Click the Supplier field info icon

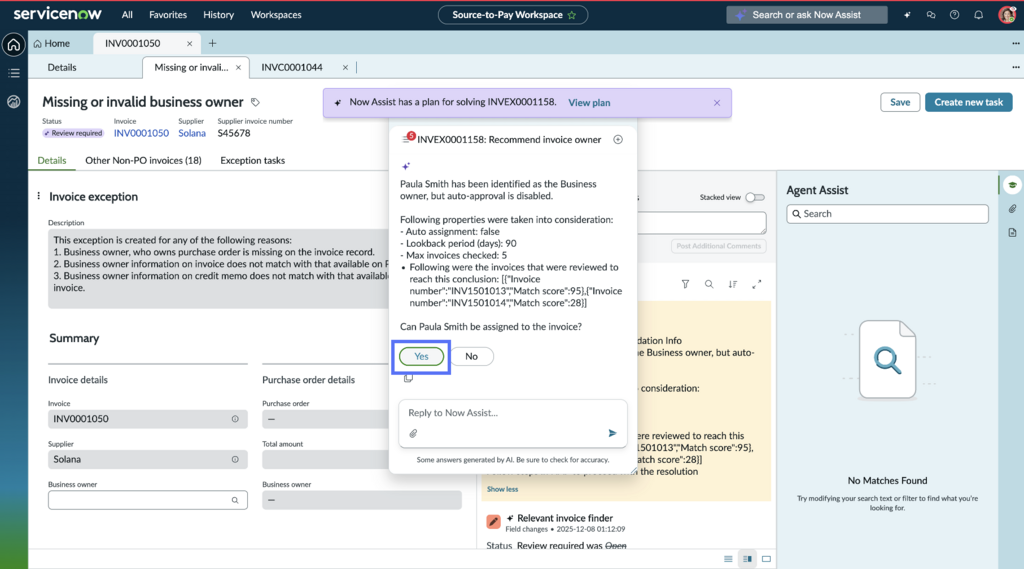coord(235,459)
